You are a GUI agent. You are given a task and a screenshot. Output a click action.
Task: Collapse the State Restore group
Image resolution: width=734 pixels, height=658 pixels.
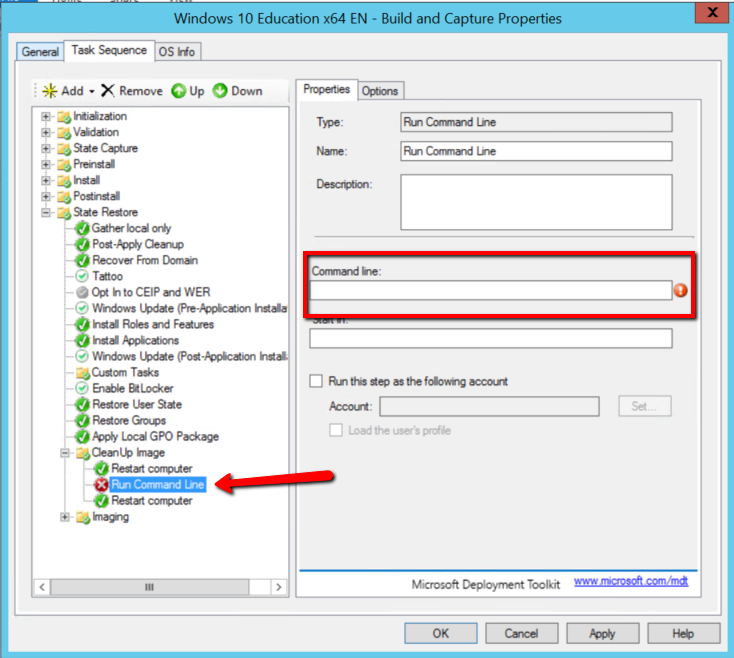(46, 213)
